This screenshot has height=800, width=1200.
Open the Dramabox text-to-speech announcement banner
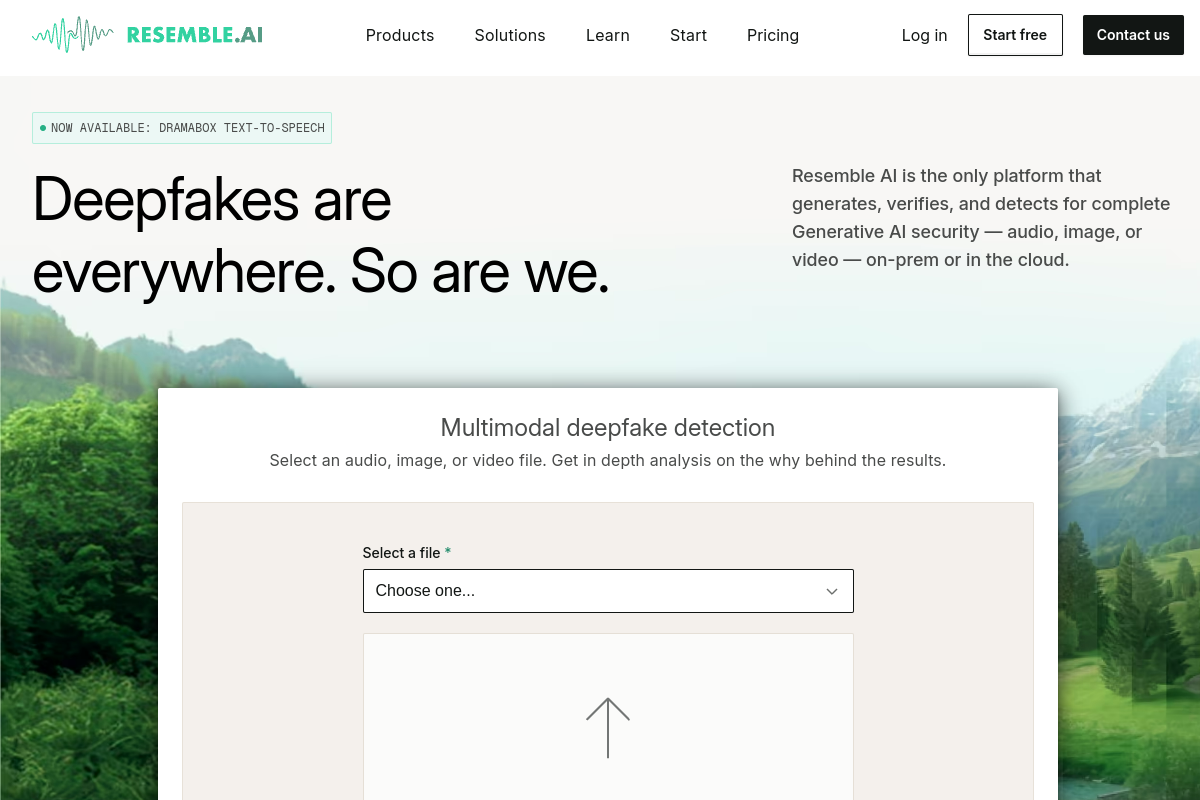point(182,128)
